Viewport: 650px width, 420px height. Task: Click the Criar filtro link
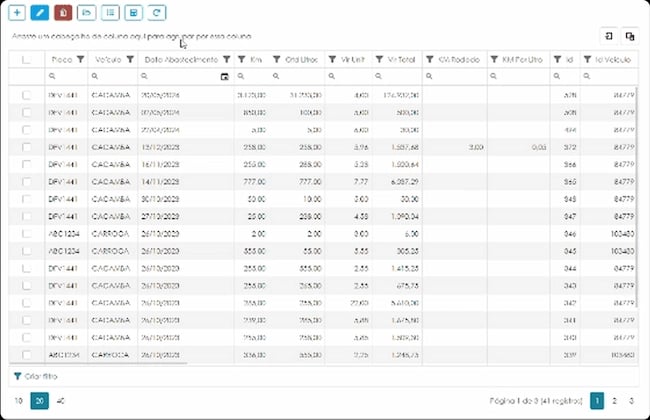[36, 376]
